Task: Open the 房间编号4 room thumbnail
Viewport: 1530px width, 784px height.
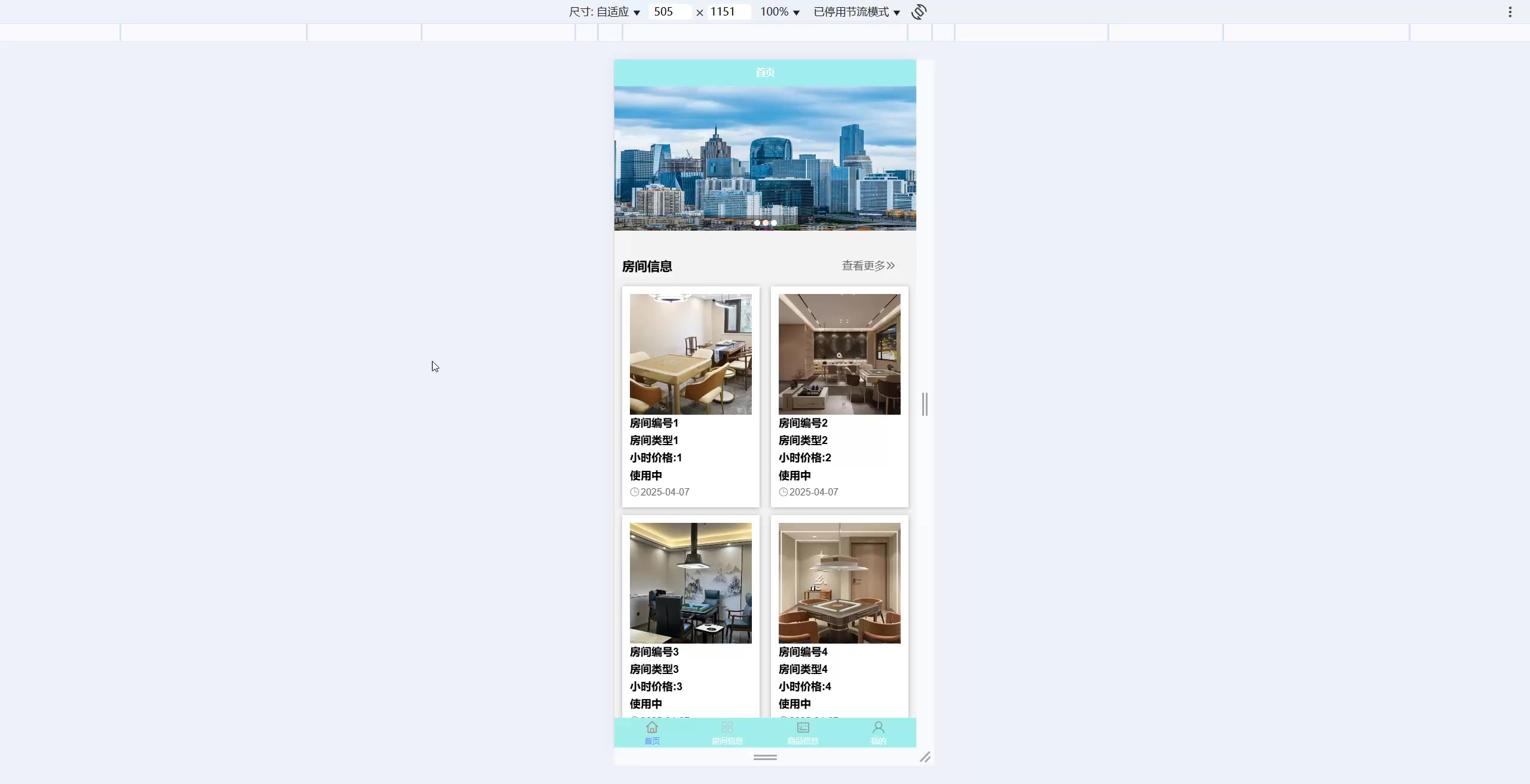Action: click(839, 583)
